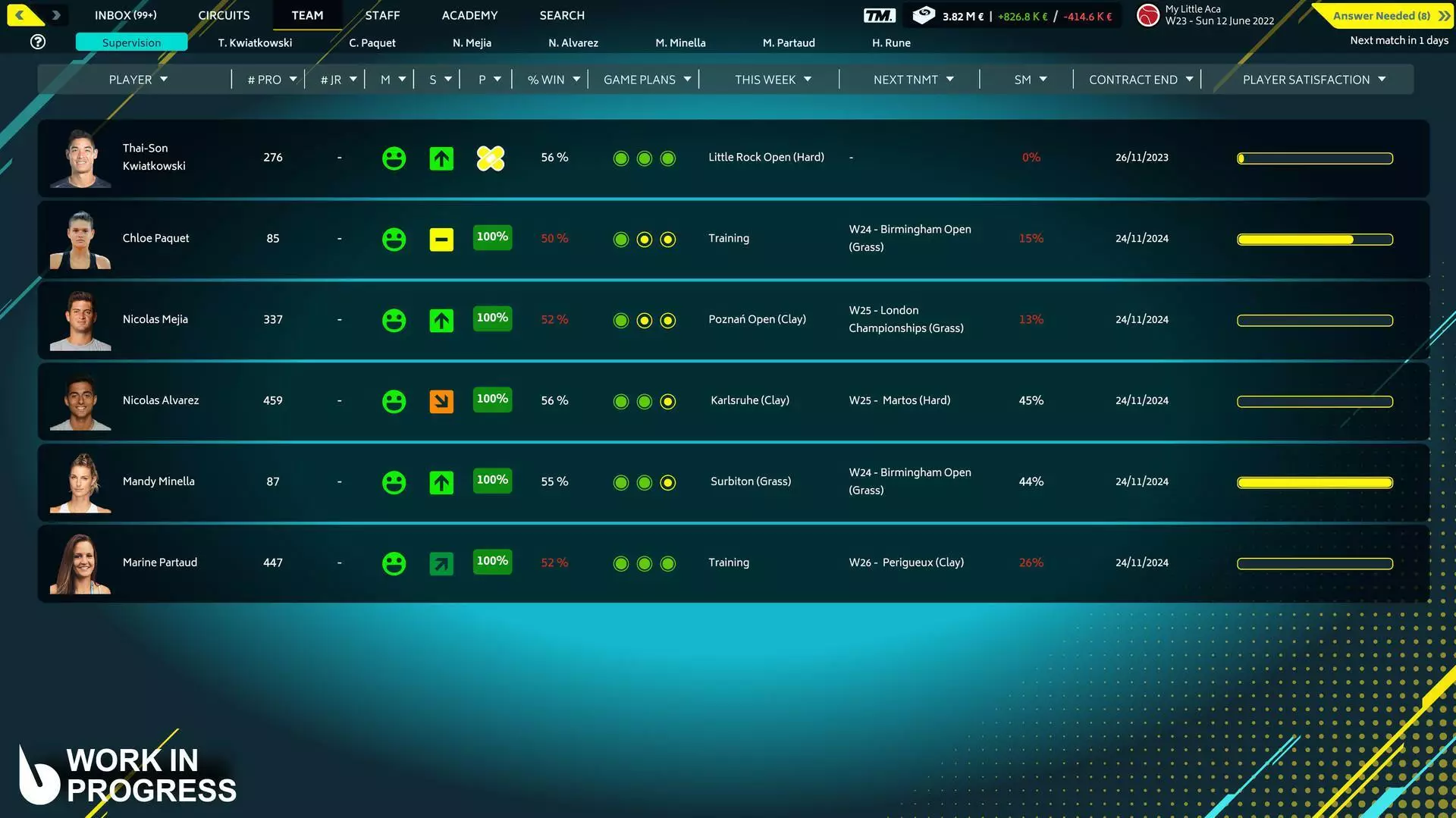This screenshot has height=818, width=1456.
Task: Click the Supervision button
Action: pos(130,42)
